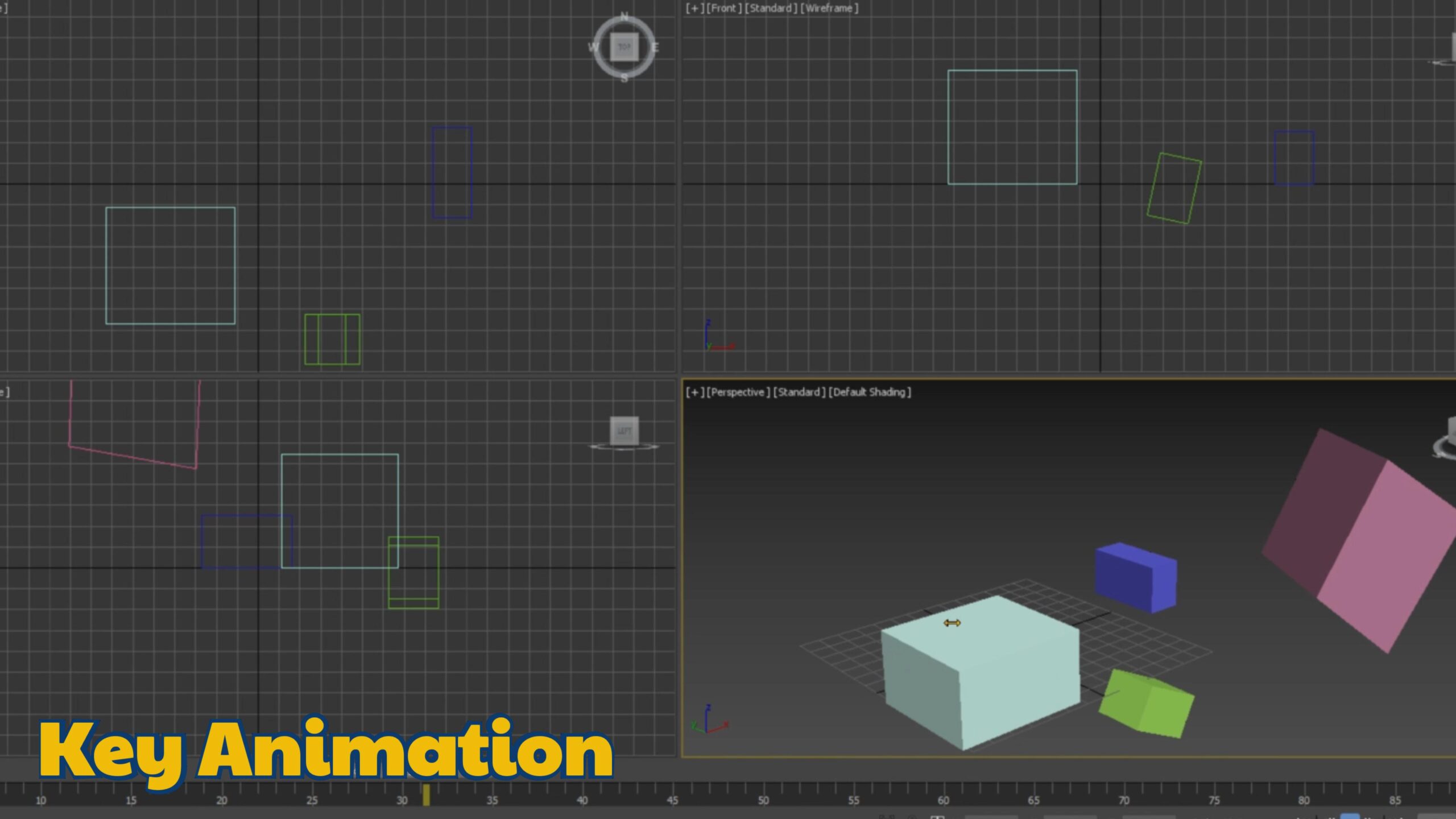Click the E compass letter on the Top ViewCube
The image size is (1456, 819).
[655, 47]
